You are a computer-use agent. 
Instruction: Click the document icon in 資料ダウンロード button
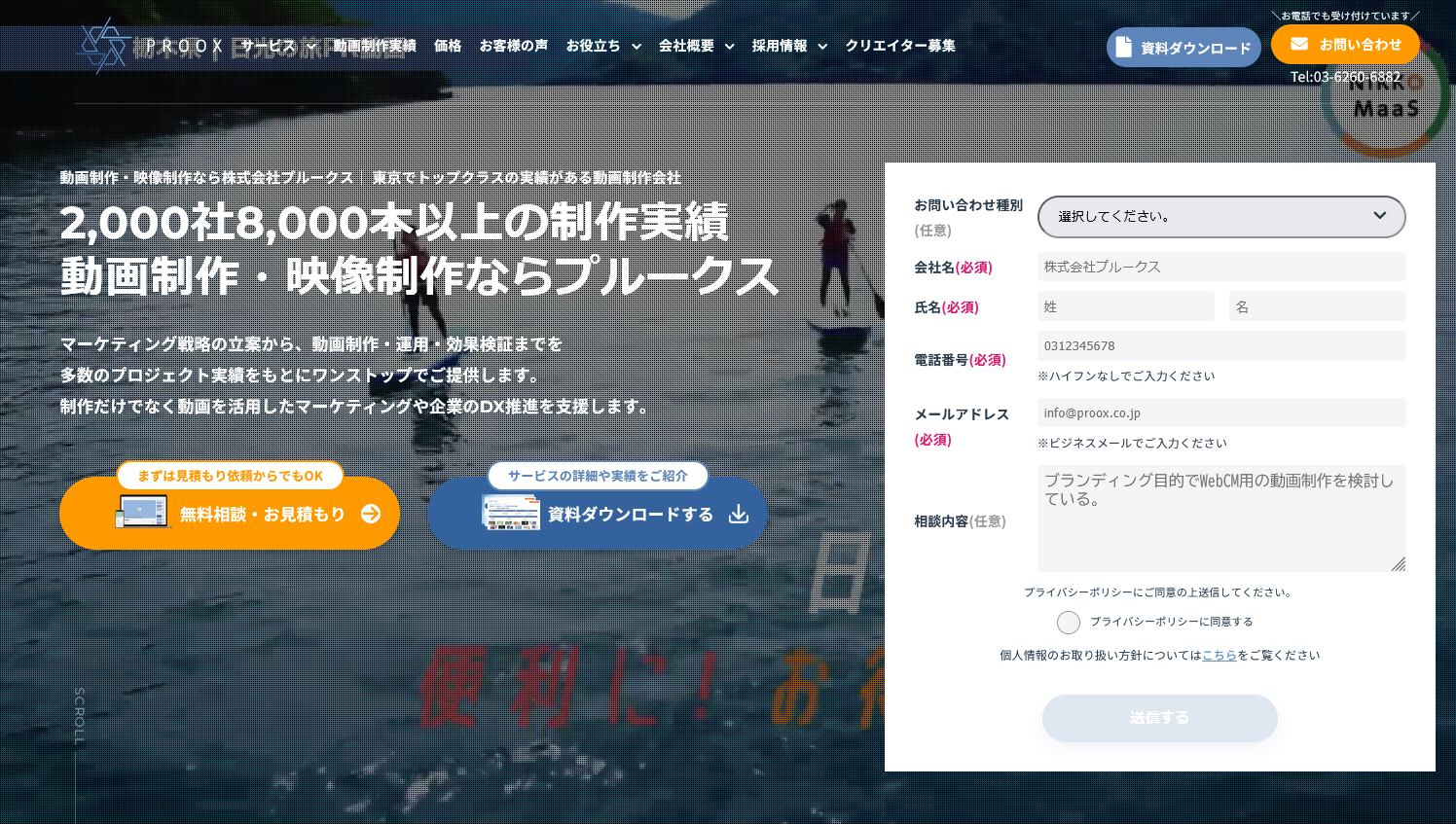[1124, 47]
